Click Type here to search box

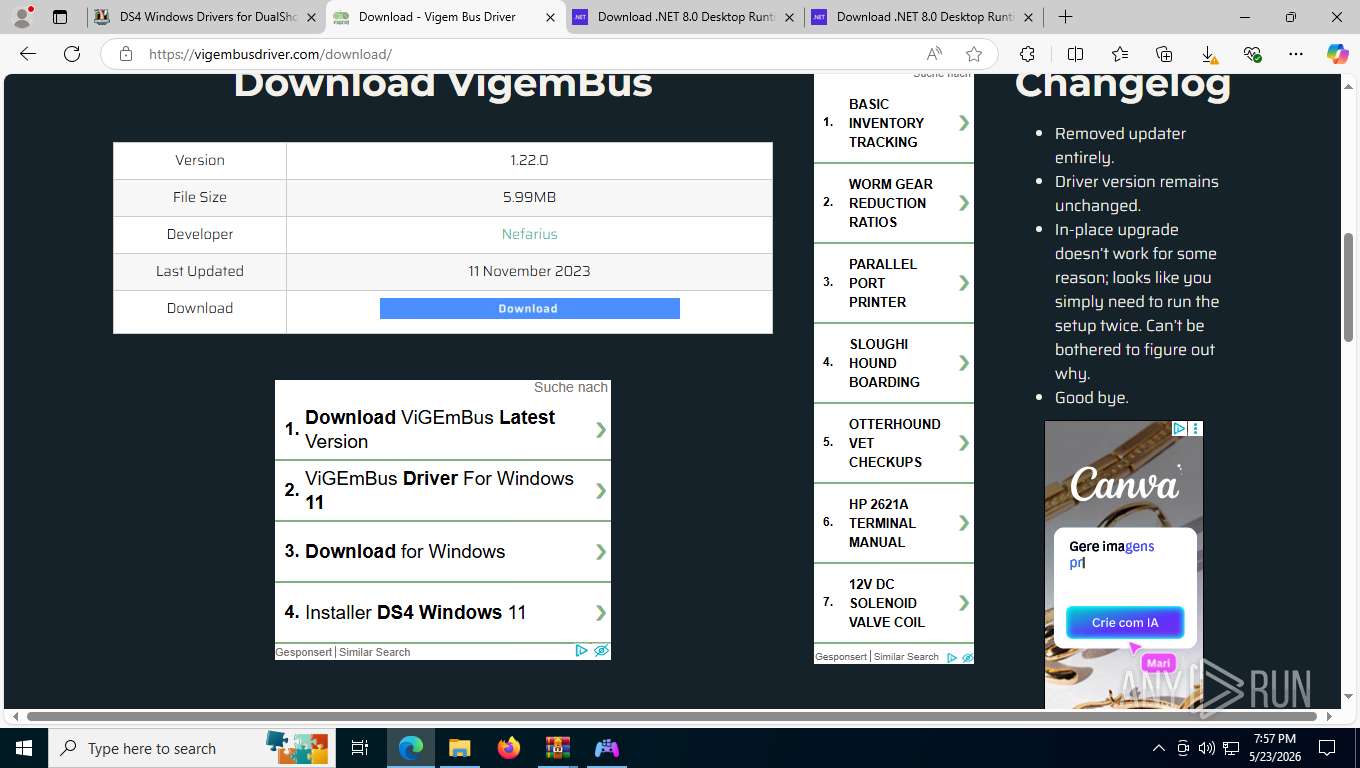pos(190,748)
